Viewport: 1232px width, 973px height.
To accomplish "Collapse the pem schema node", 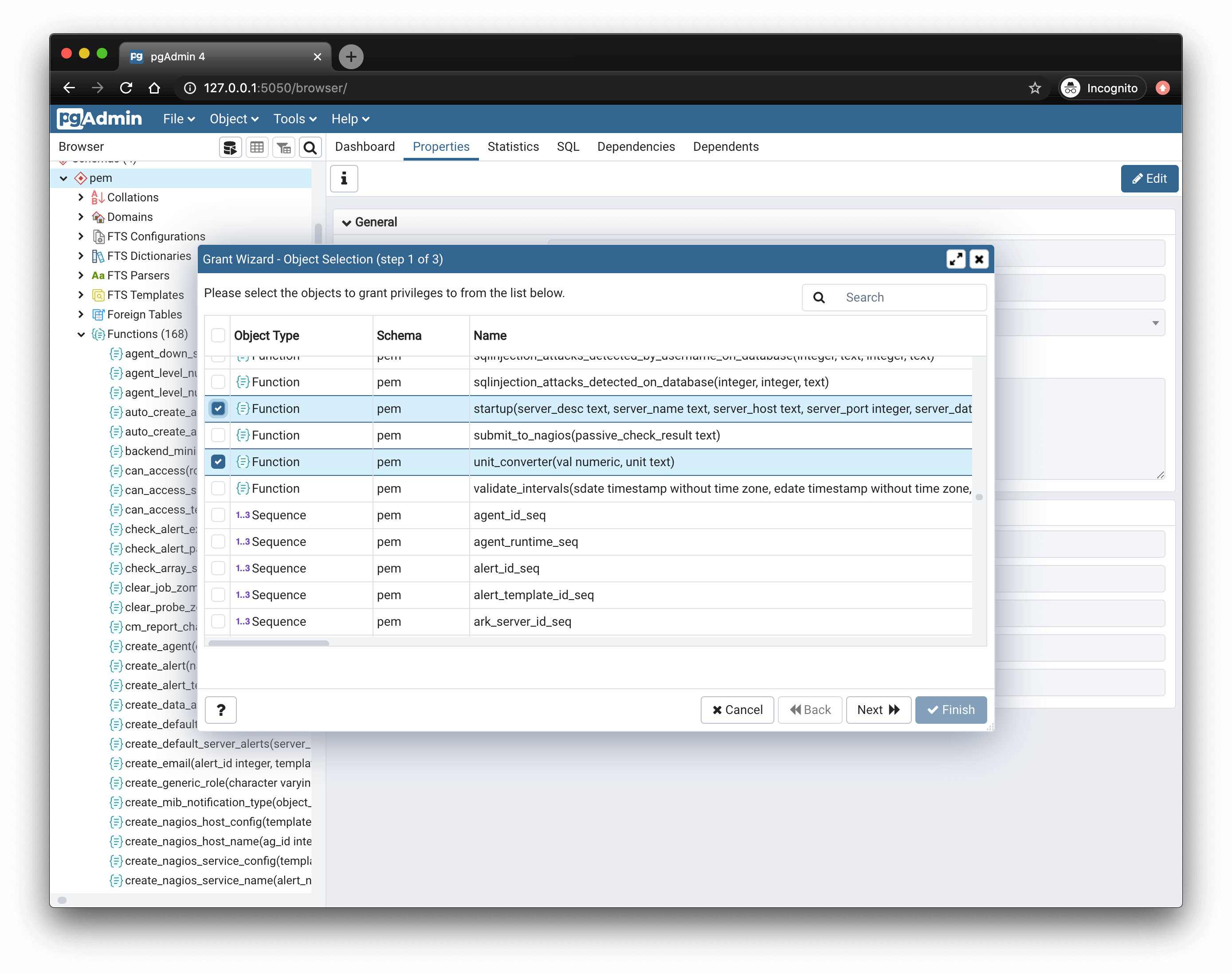I will click(64, 178).
